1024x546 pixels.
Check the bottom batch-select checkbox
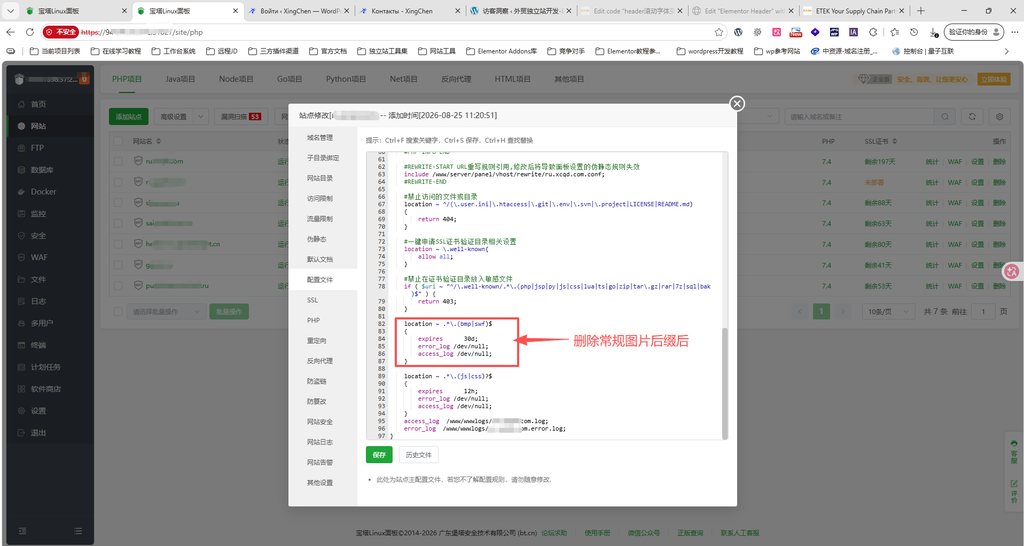(x=118, y=312)
